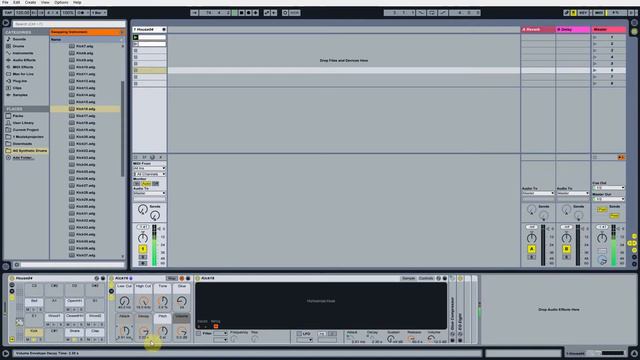Click the House04 track title header
Image resolution: width=640 pixels, height=360 pixels.
tap(149, 29)
